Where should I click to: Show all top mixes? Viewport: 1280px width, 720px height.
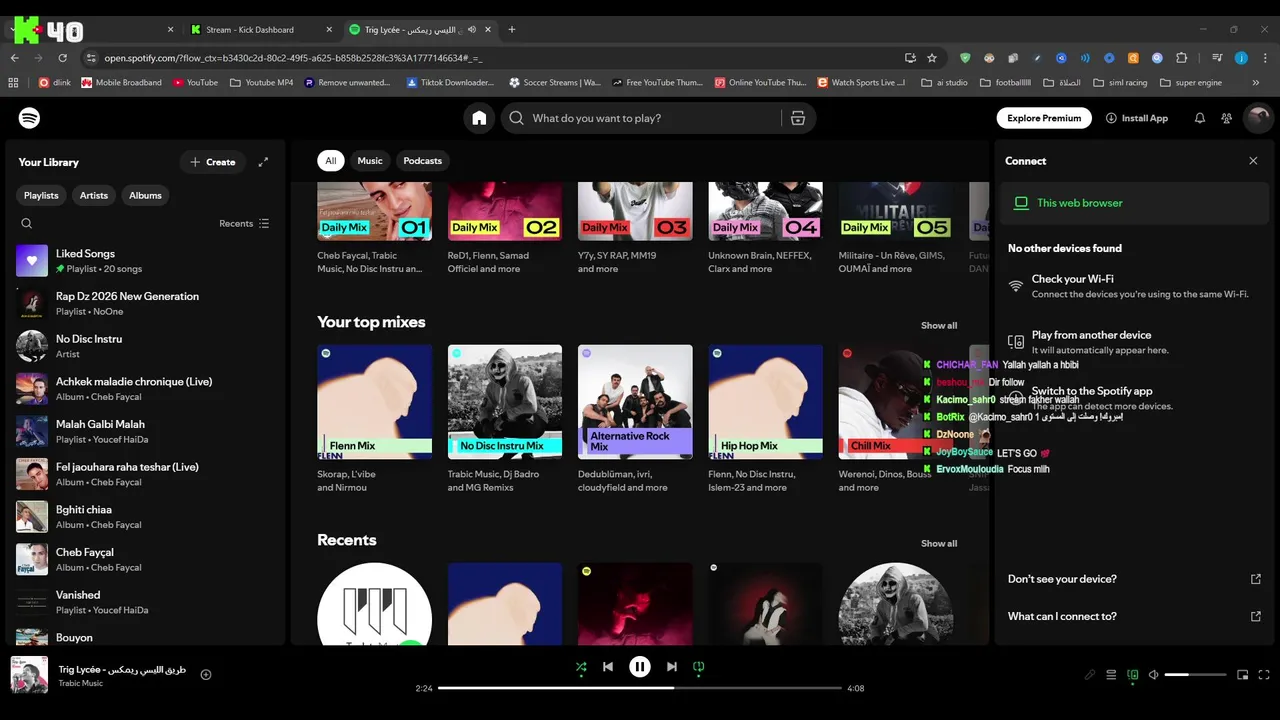click(x=939, y=325)
